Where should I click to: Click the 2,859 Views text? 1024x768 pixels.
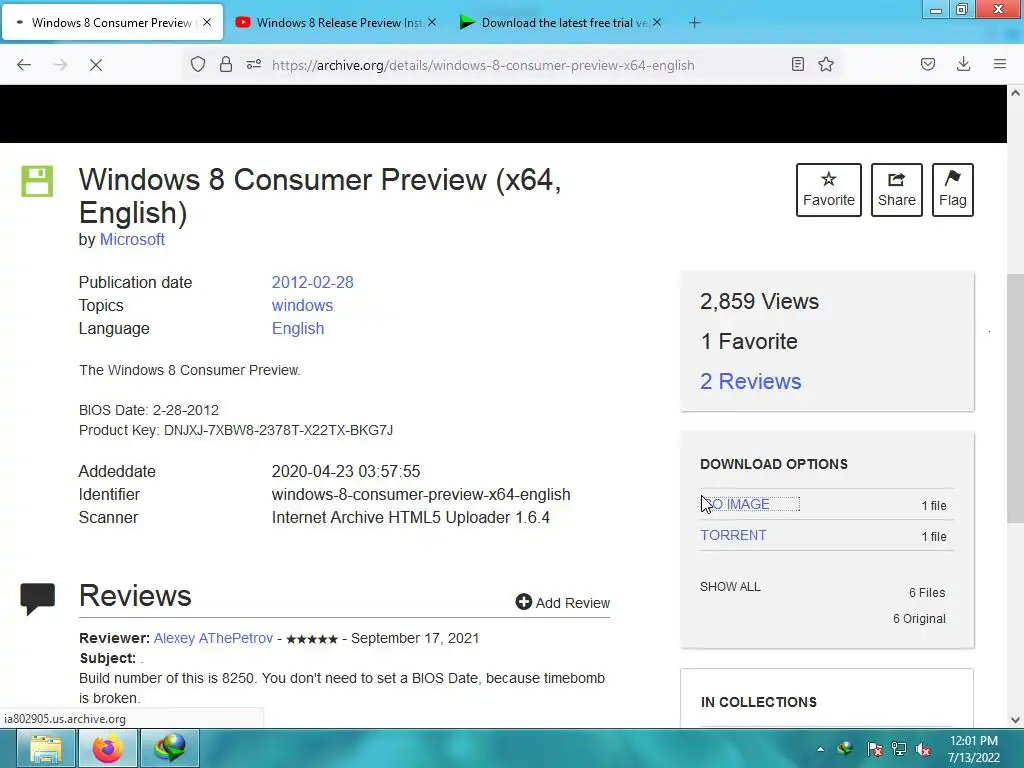click(759, 301)
